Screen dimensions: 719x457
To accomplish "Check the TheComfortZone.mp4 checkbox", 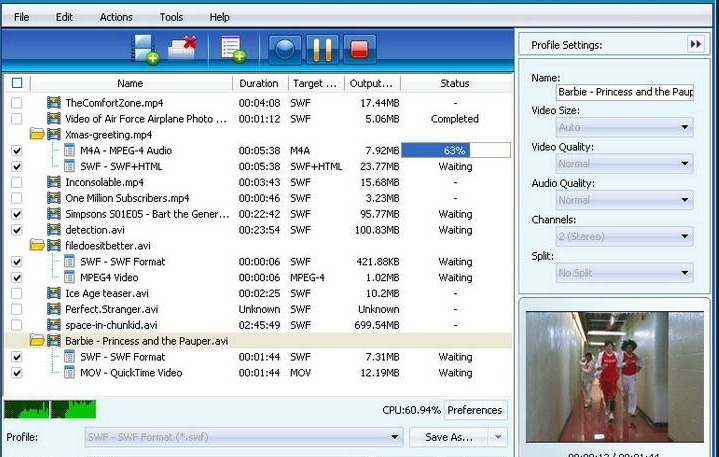I will coord(16,103).
